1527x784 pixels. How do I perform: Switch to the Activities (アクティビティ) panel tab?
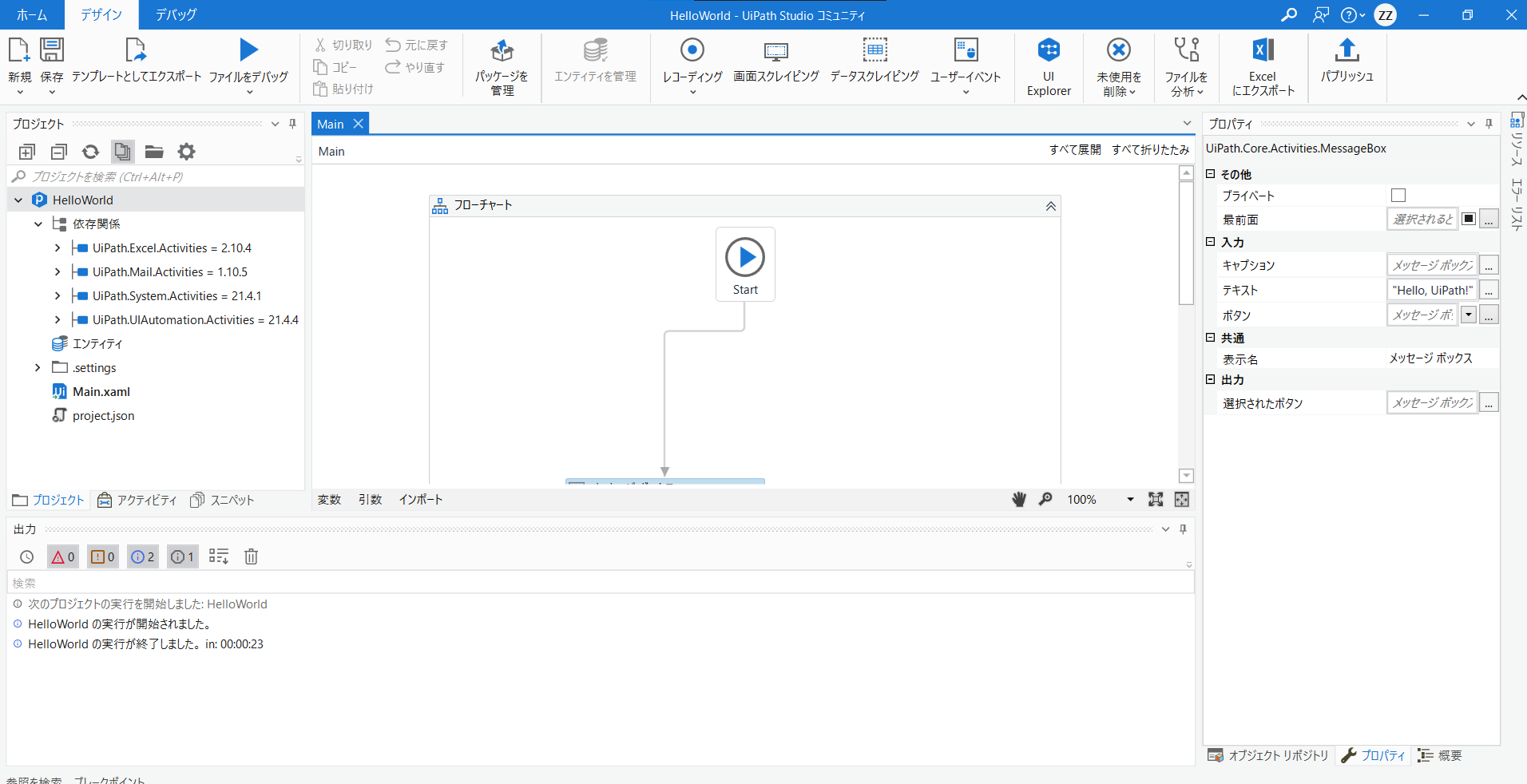click(137, 500)
